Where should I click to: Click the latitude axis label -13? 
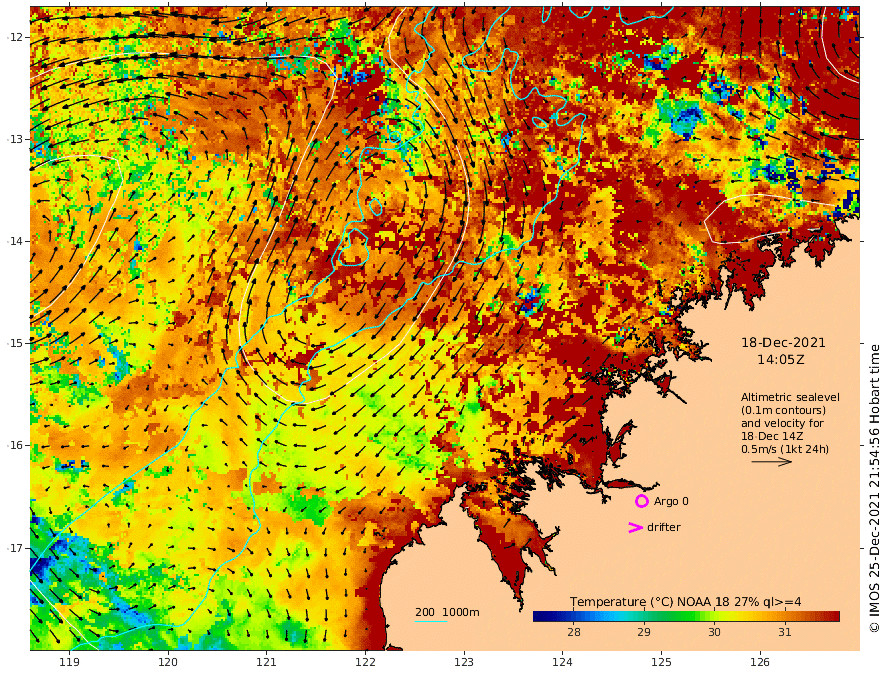[15, 139]
